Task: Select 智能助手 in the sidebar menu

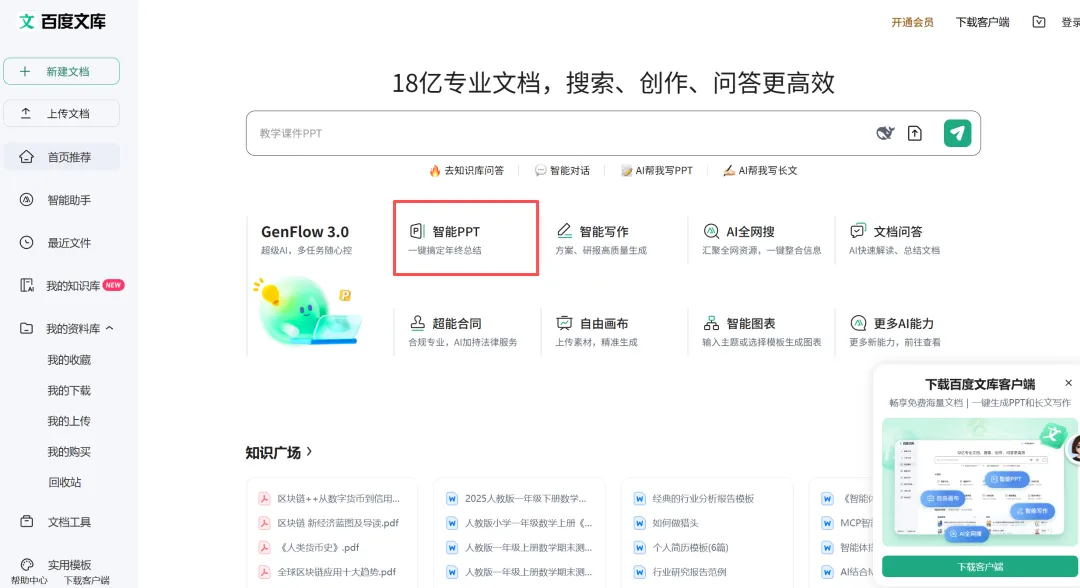Action: point(69,200)
